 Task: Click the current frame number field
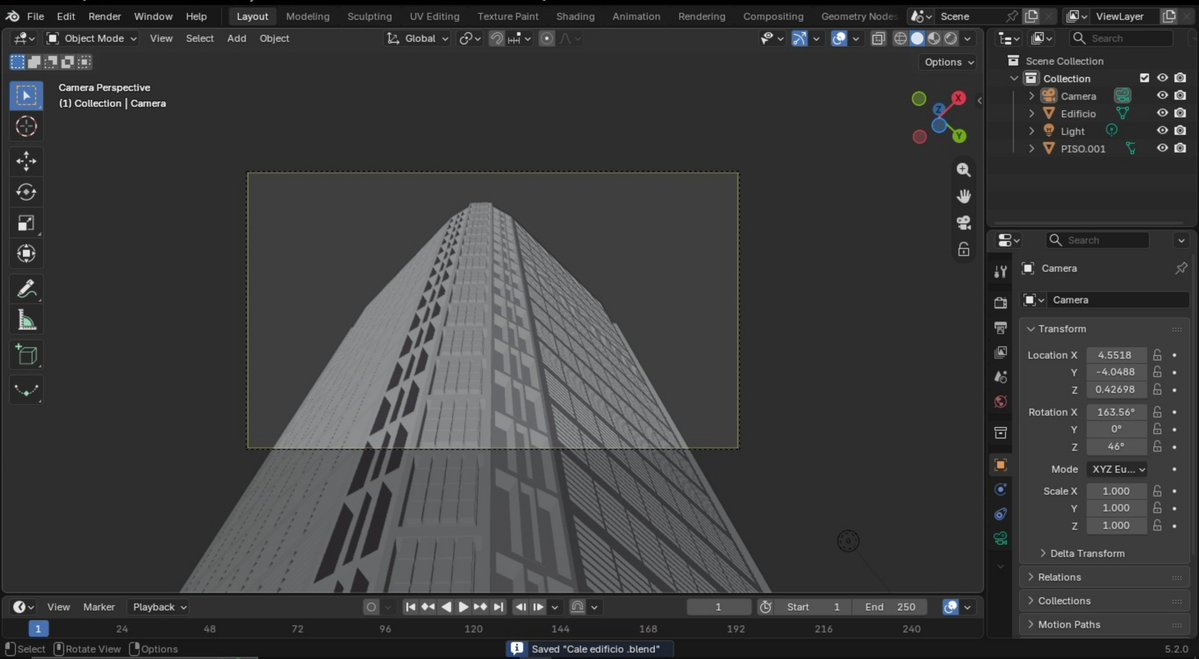click(x=718, y=607)
